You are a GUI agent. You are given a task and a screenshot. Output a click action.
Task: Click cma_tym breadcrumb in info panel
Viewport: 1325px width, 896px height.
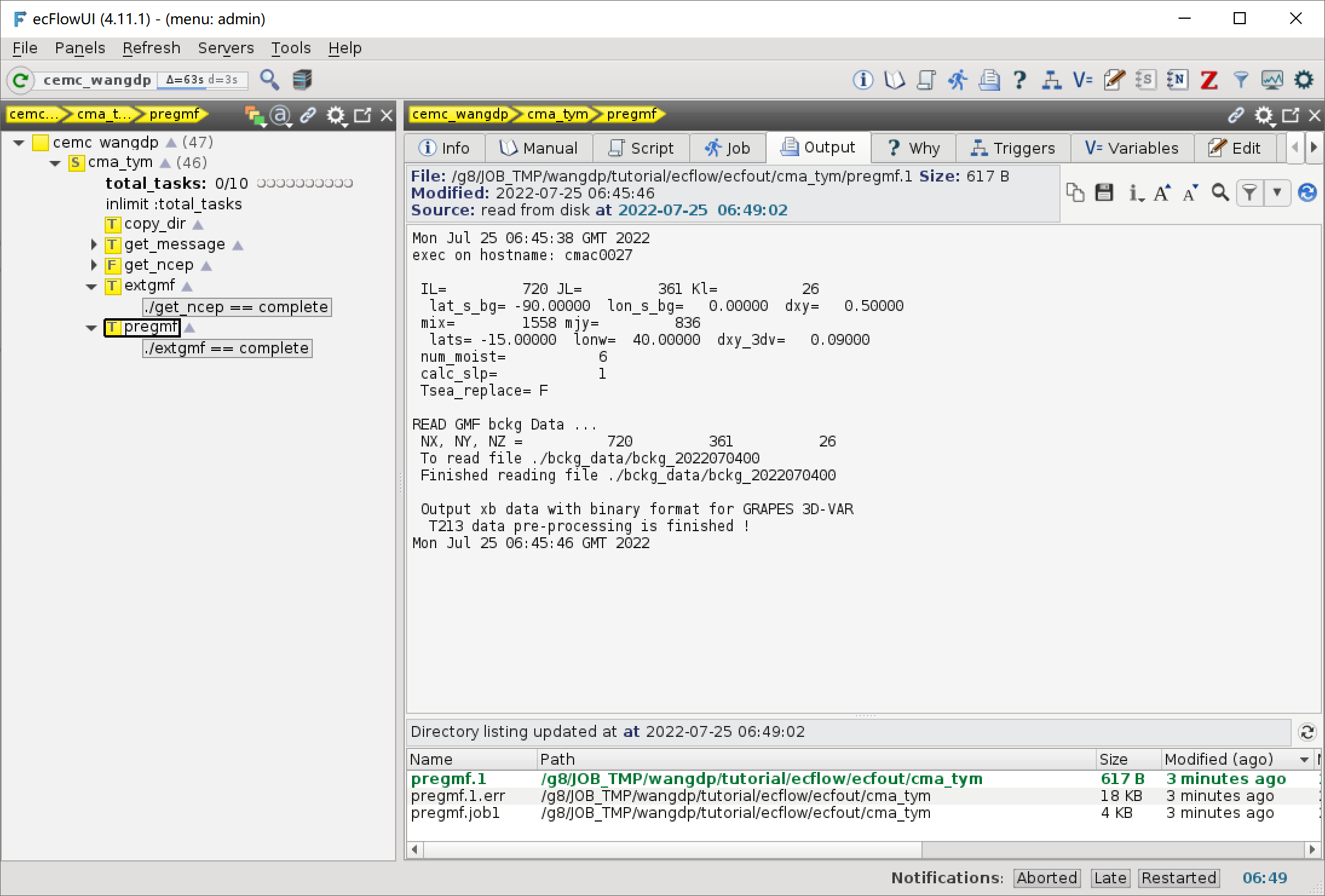(x=557, y=114)
